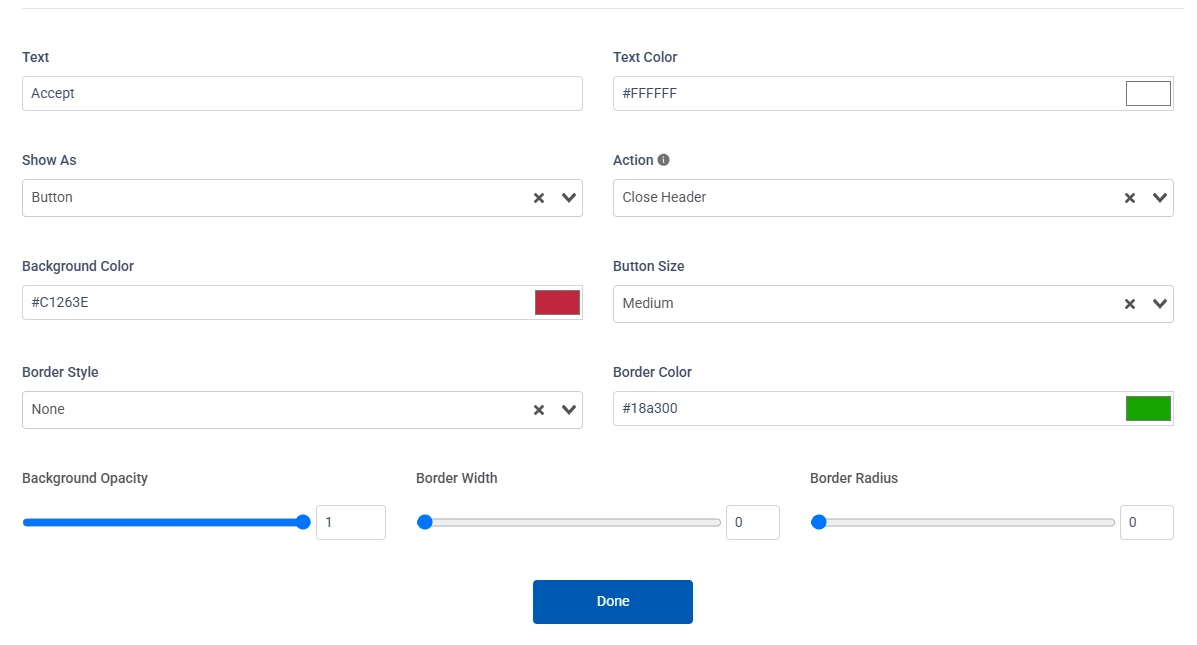This screenshot has width=1197, height=645.
Task: Click the red Background Color swatch
Action: pyautogui.click(x=556, y=301)
